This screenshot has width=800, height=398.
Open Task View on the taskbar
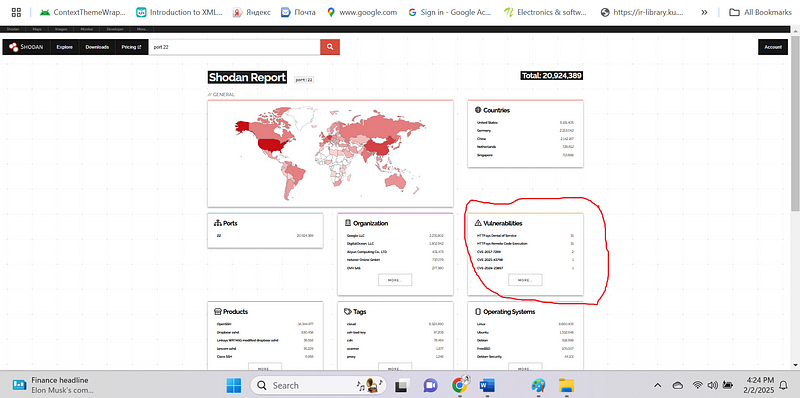[403, 385]
